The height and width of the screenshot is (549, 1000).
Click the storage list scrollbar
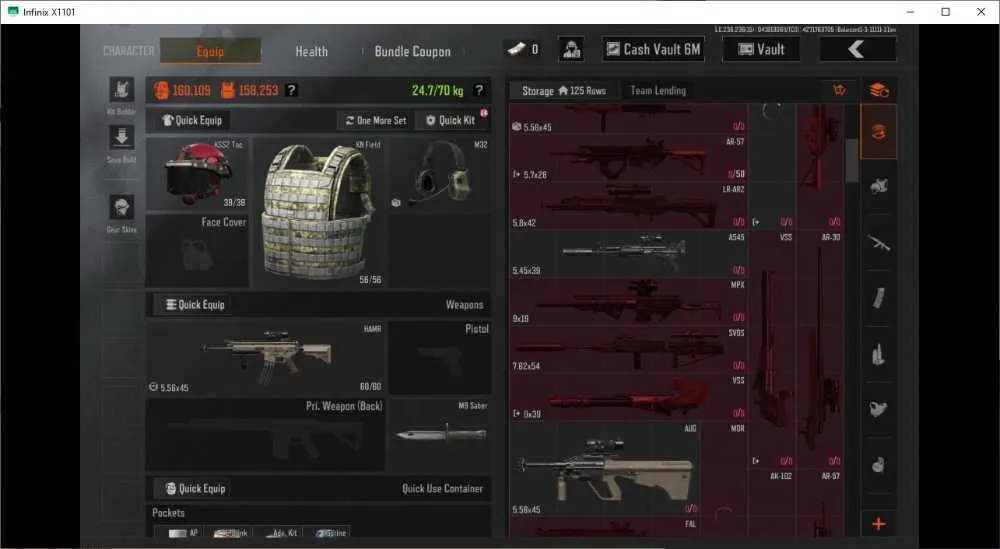coord(851,161)
